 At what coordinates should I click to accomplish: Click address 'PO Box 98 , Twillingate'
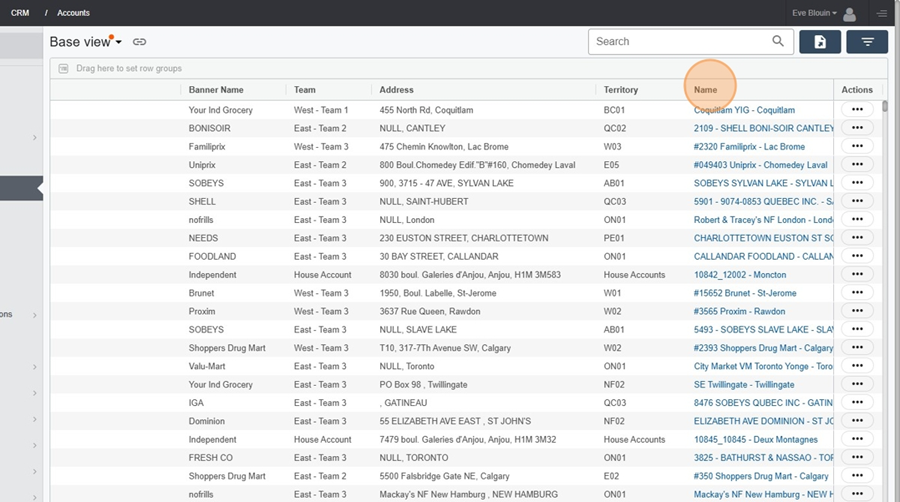coord(423,384)
